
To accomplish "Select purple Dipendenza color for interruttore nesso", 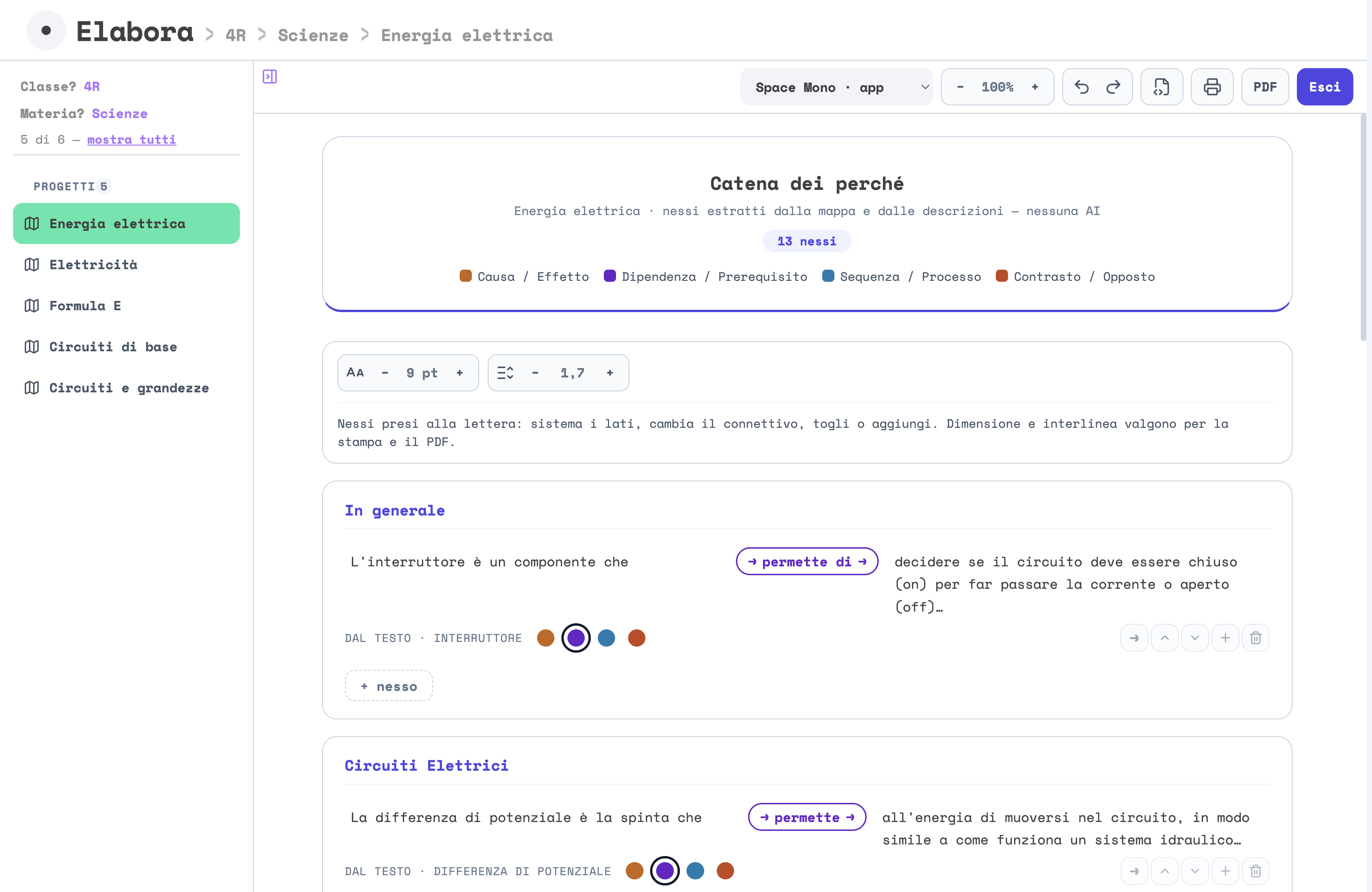I will 576,638.
